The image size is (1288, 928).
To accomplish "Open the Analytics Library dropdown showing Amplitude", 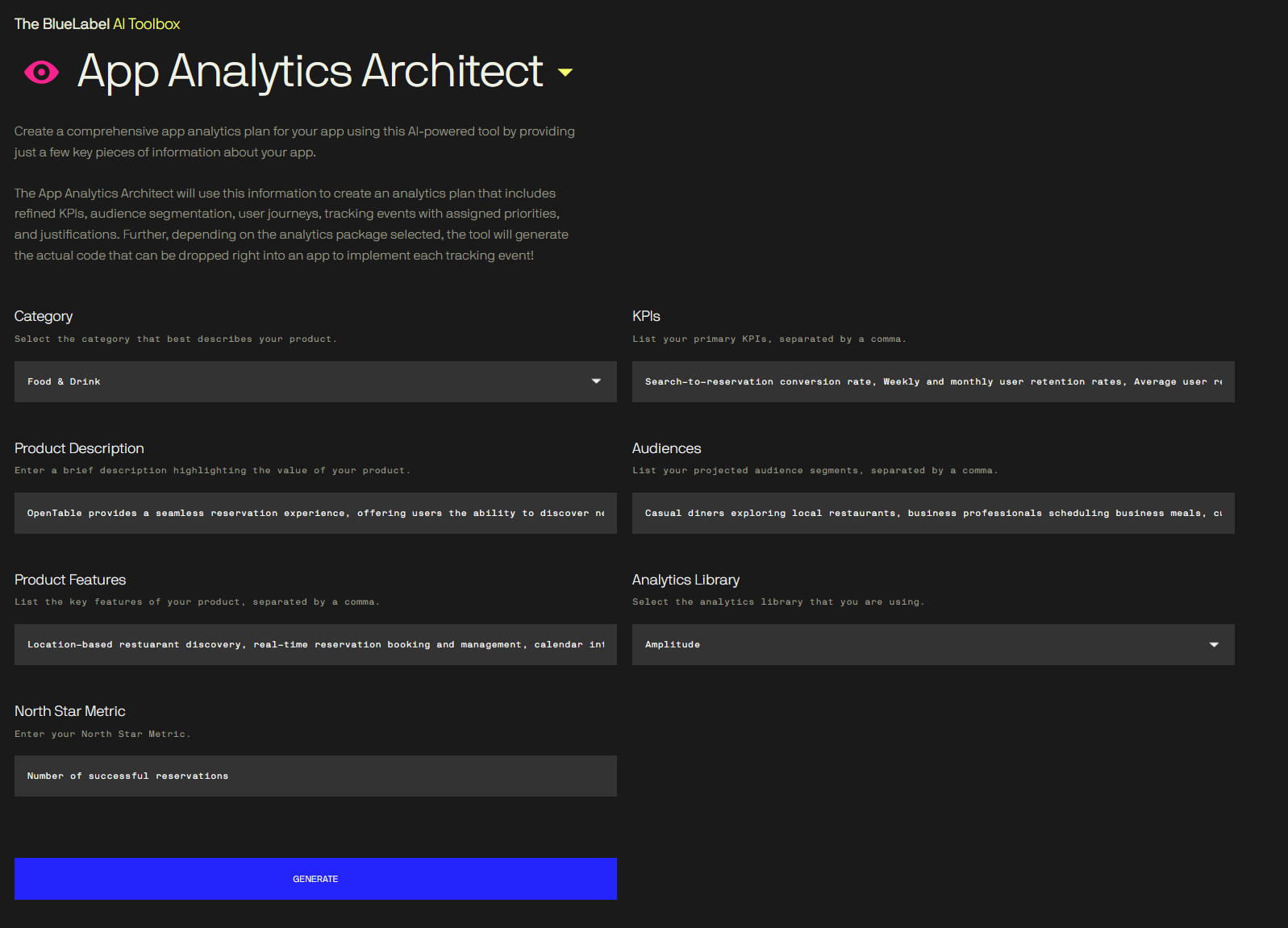I will [933, 644].
